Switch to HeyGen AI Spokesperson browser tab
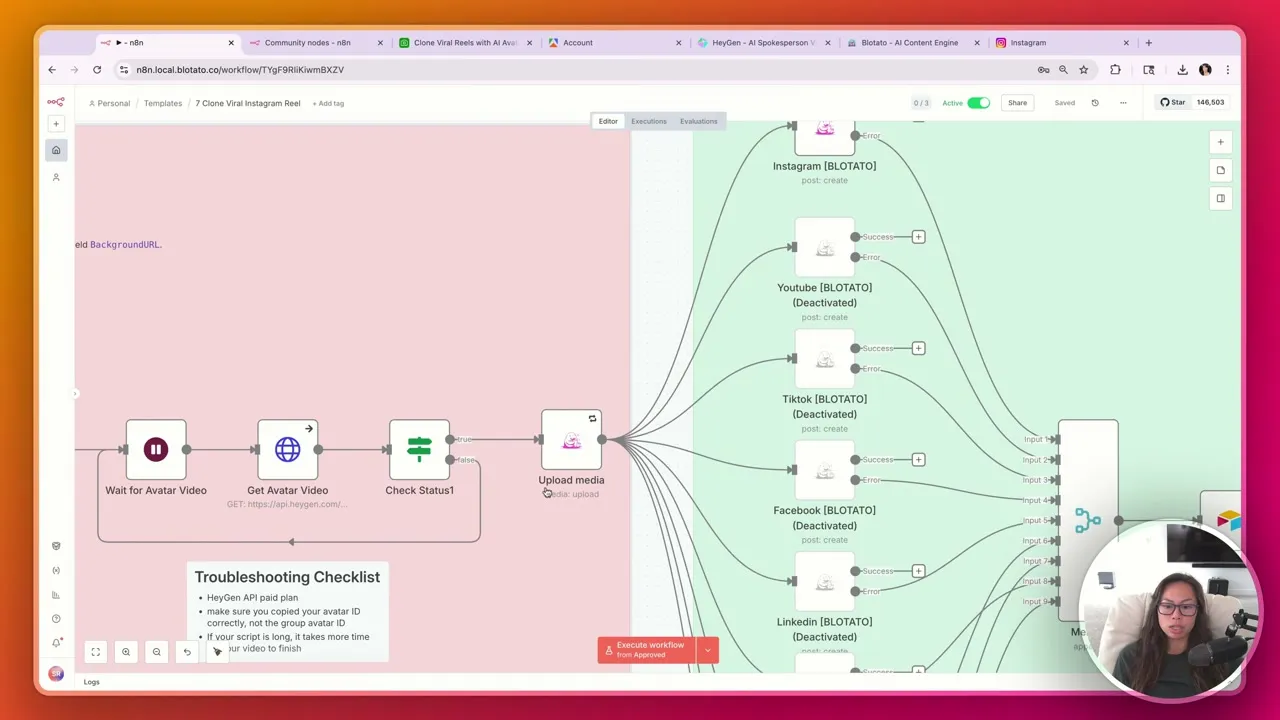Image resolution: width=1280 pixels, height=720 pixels. click(x=763, y=43)
